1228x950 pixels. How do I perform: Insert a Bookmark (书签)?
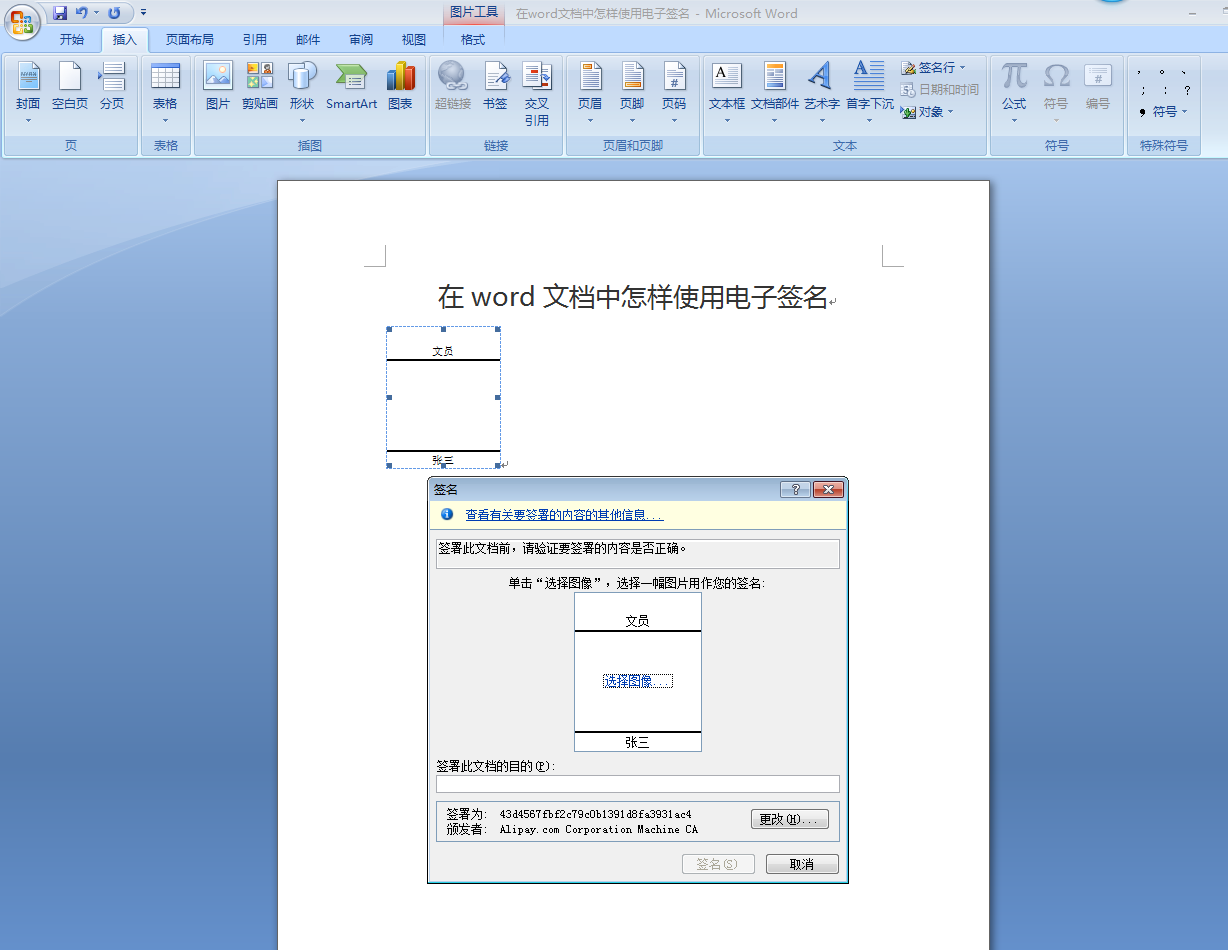point(495,84)
